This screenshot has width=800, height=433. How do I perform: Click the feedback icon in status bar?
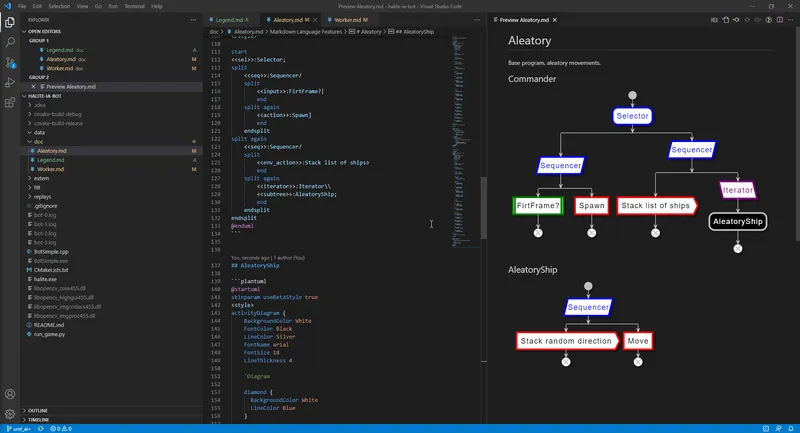tap(778, 429)
